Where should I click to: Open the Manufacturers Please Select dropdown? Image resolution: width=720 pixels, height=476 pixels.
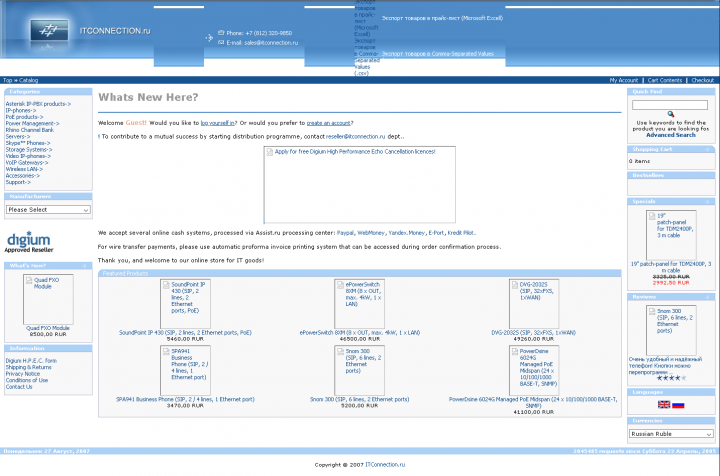(x=48, y=210)
